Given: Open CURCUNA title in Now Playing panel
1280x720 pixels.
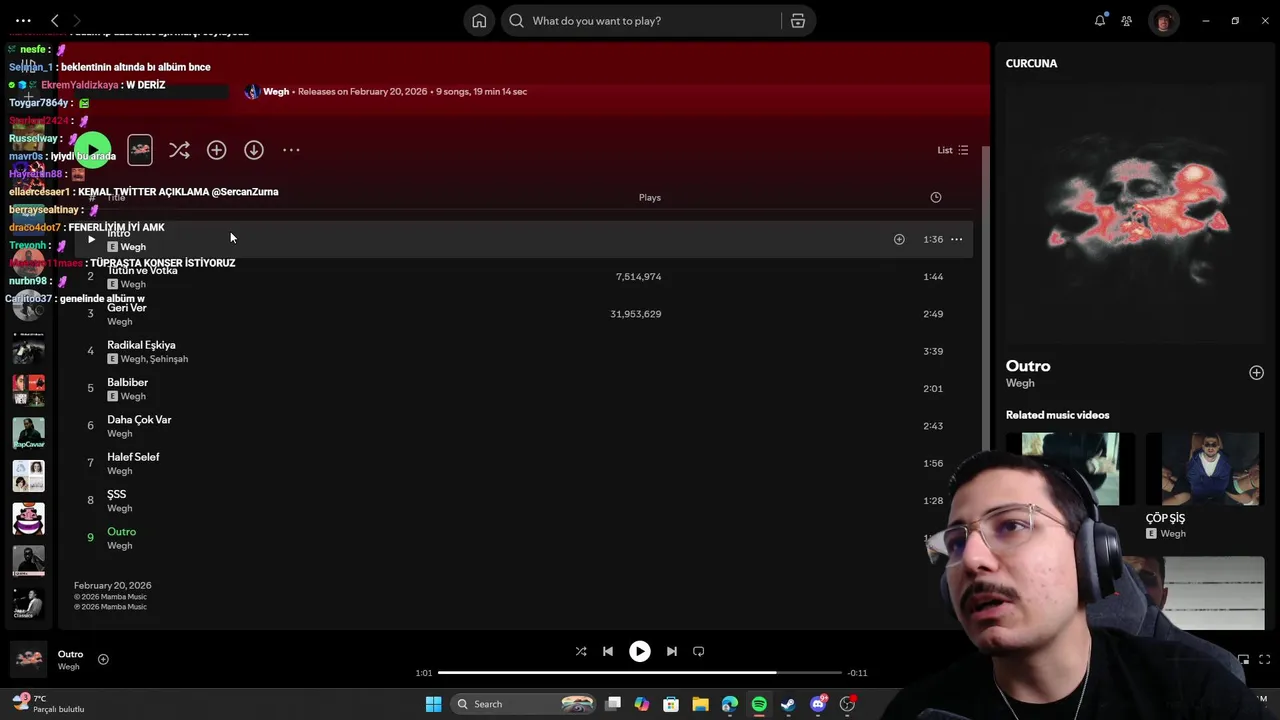Looking at the screenshot, I should coord(1031,63).
